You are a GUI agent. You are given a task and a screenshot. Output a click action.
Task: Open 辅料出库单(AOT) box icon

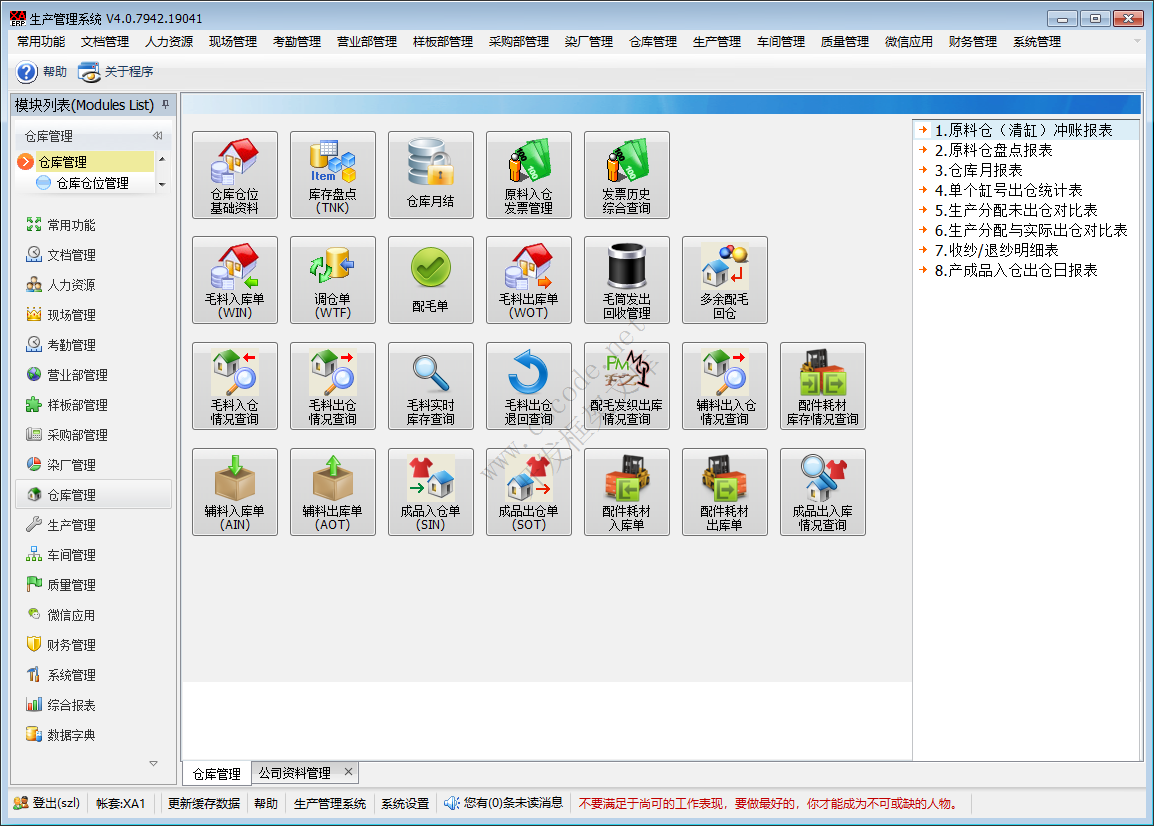(333, 493)
